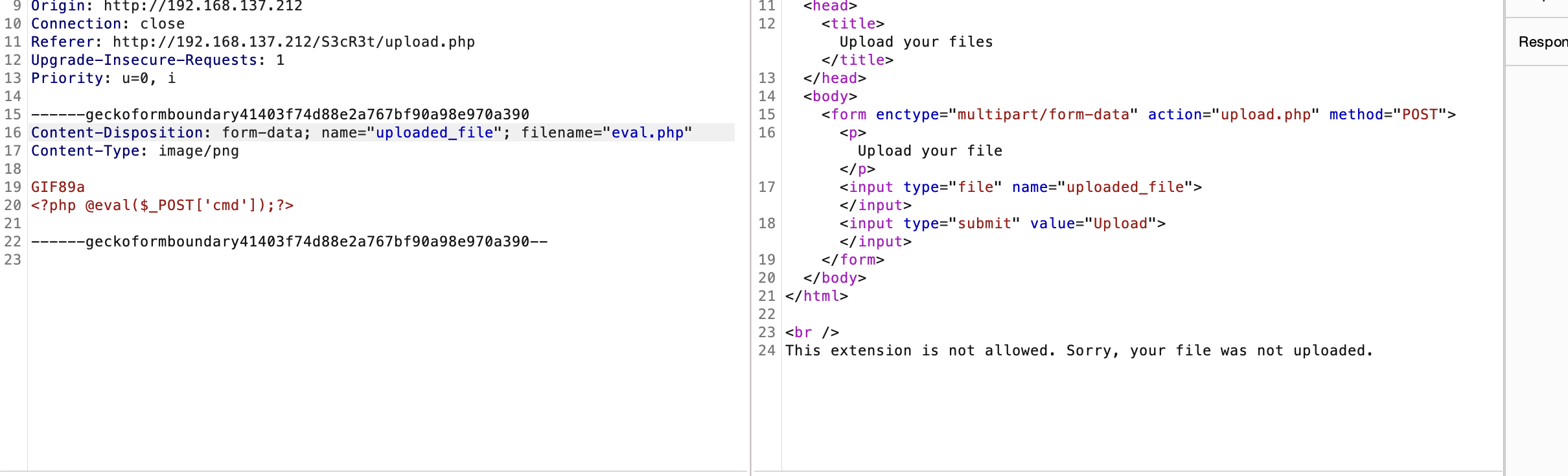Click the filename value 'eval.php'
Screen dimensions: 1568x476
pyautogui.click(x=647, y=133)
